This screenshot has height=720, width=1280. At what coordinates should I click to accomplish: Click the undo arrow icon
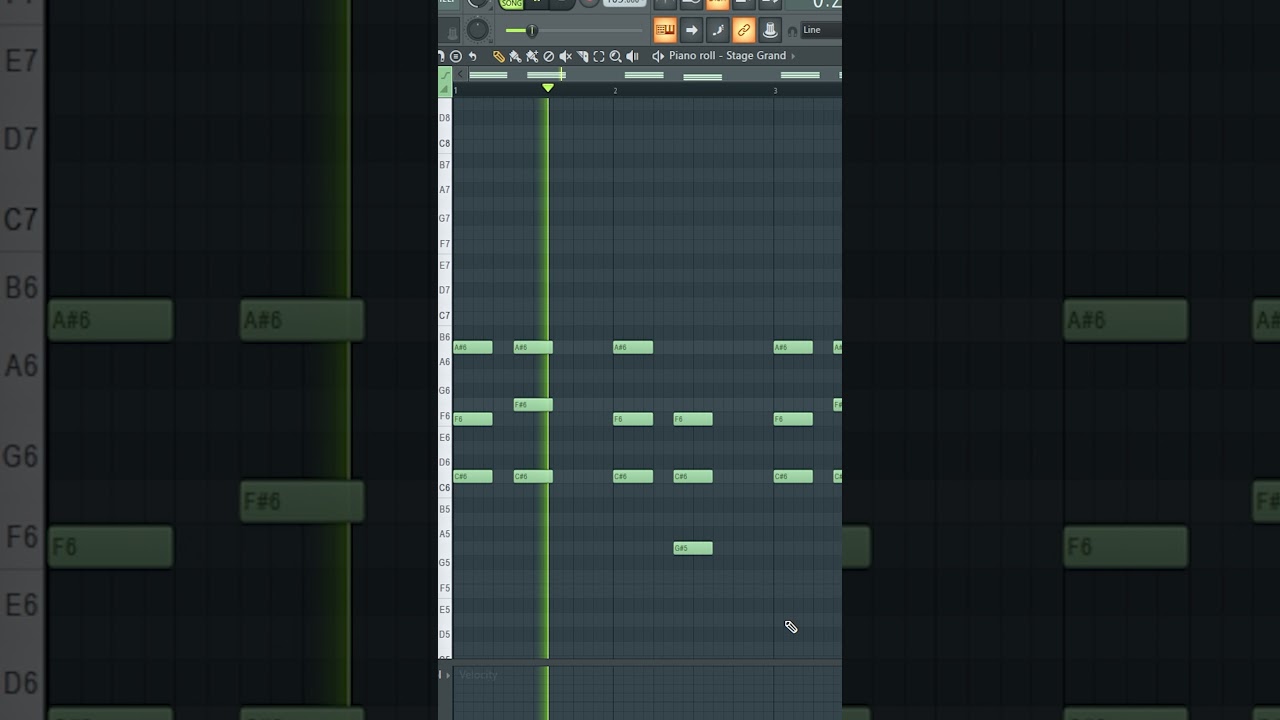coord(473,57)
